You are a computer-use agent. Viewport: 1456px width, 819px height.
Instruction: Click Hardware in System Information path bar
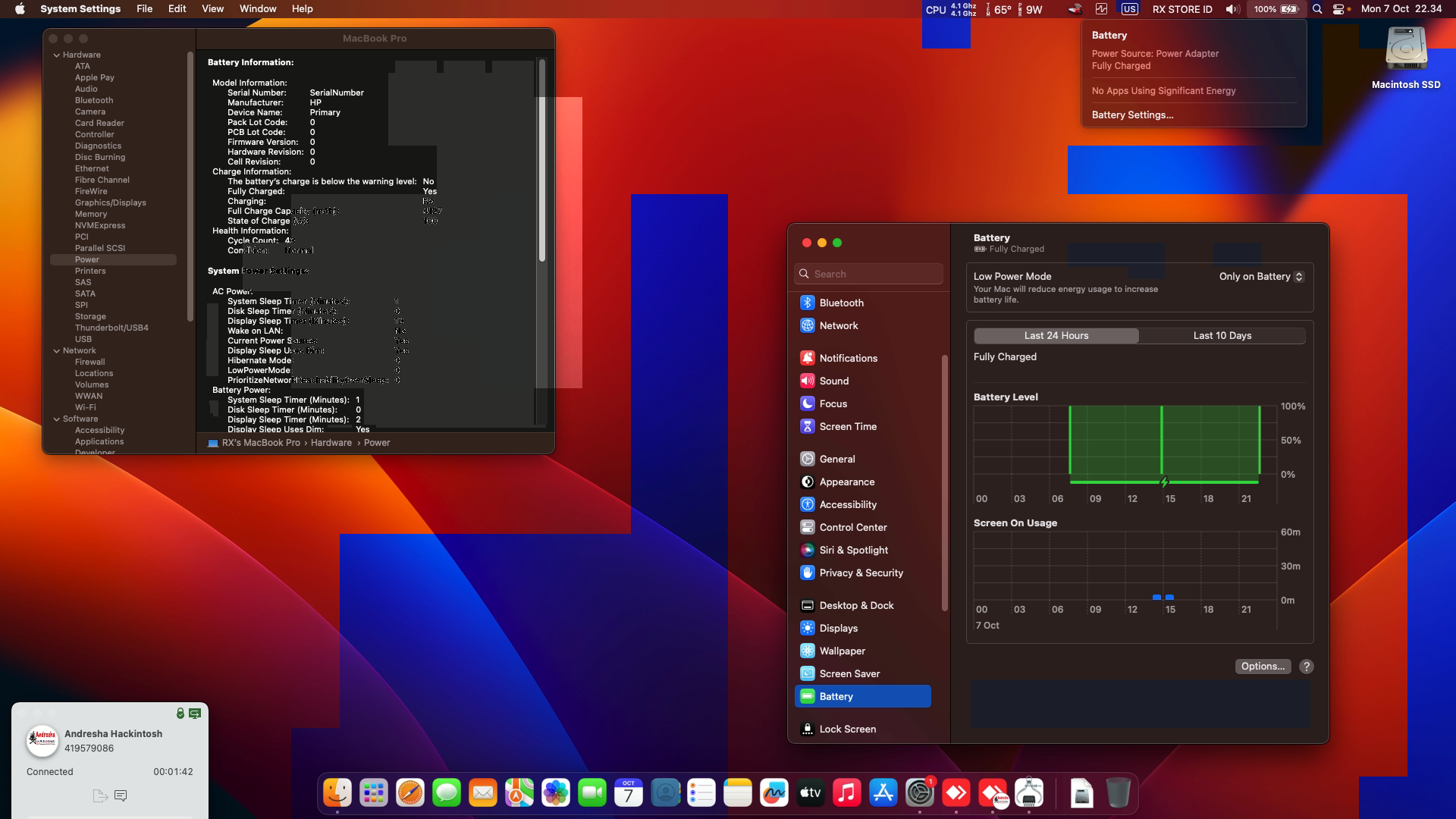pyautogui.click(x=331, y=443)
